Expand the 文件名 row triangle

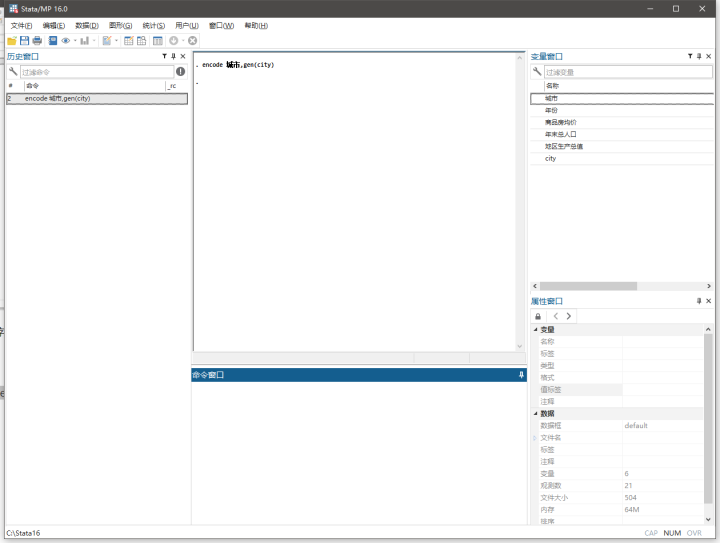[535, 438]
